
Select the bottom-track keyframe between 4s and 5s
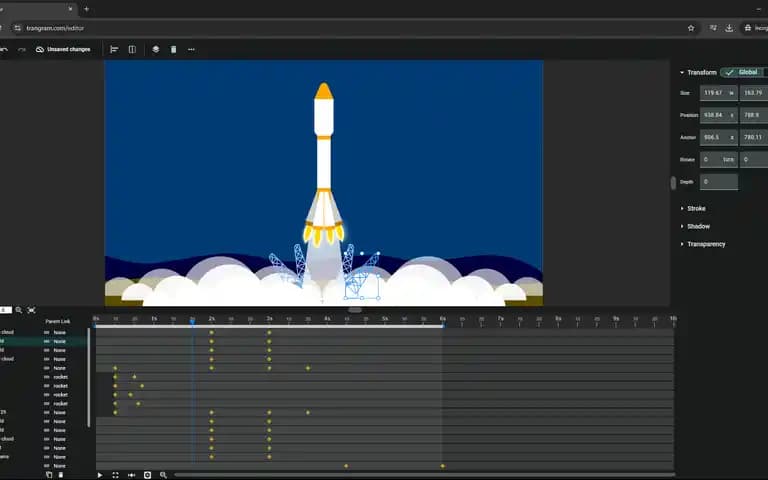point(346,466)
